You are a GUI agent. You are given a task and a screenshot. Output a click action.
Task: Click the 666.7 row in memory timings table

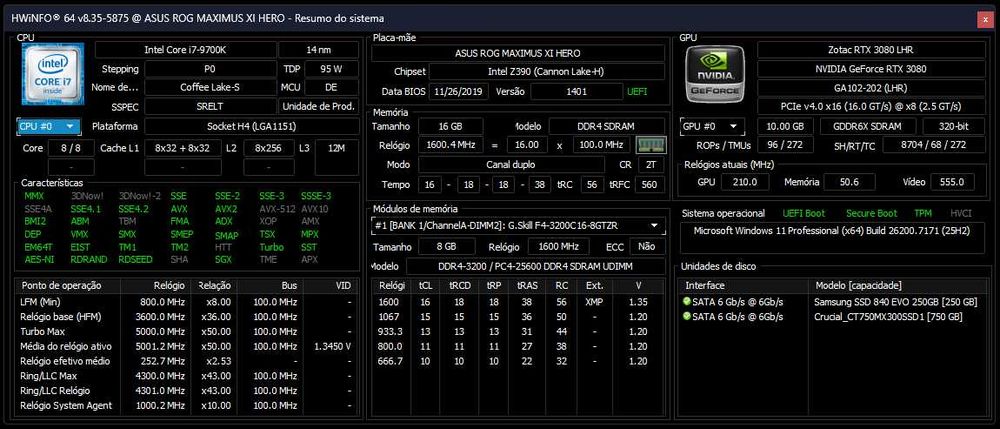pyautogui.click(x=518, y=361)
